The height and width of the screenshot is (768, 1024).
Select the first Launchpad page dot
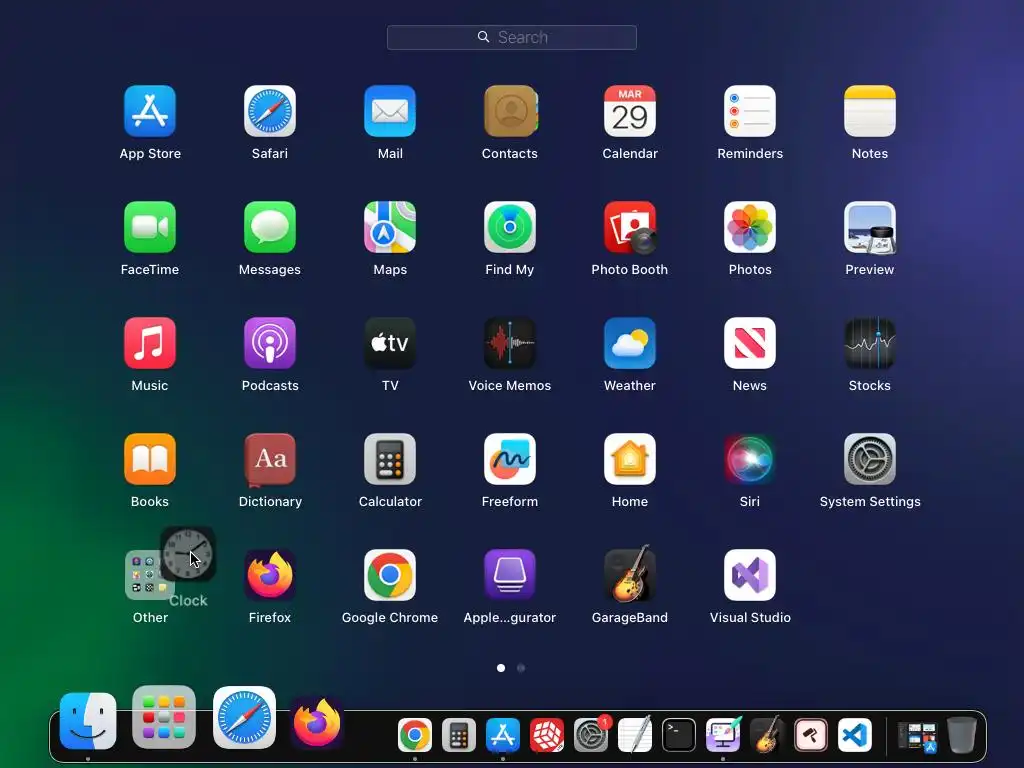tap(501, 667)
